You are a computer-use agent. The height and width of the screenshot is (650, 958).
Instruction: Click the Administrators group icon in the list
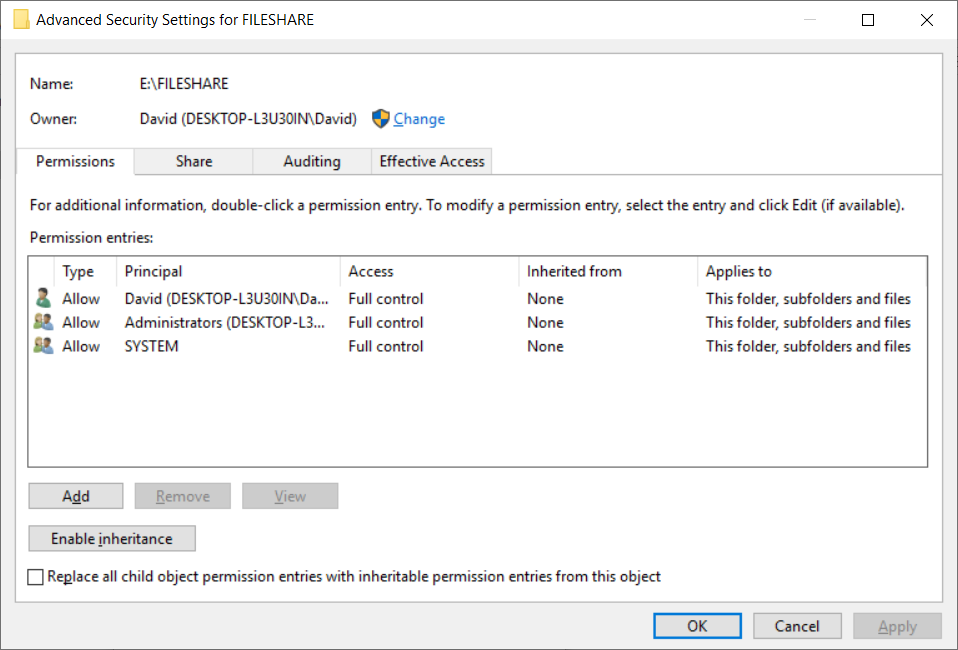pyautogui.click(x=43, y=322)
